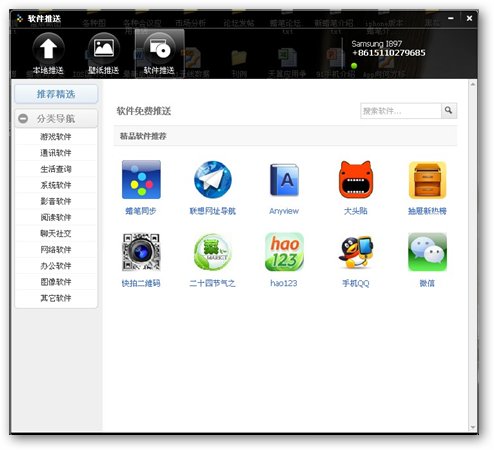494x450 pixels.
Task: Click the 二十四节气之 link text
Action: pyautogui.click(x=212, y=283)
